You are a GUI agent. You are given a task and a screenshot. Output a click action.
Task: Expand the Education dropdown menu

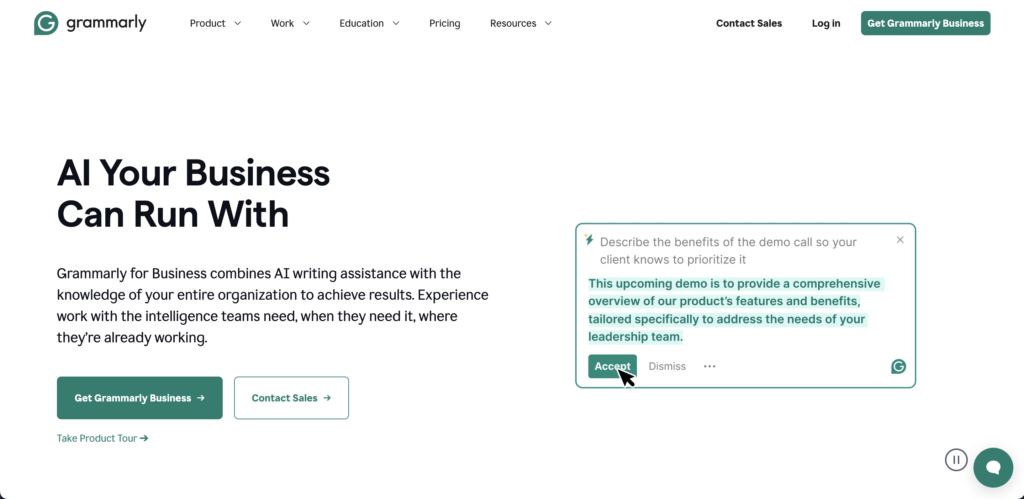pos(369,23)
